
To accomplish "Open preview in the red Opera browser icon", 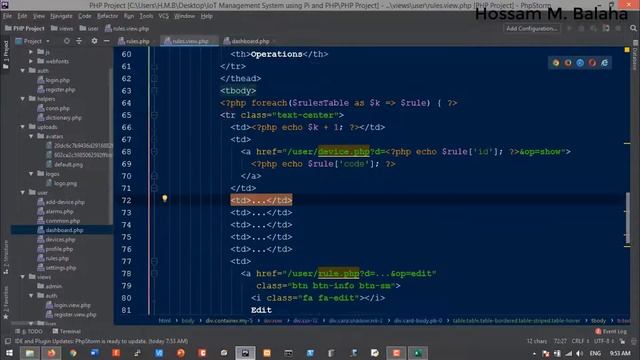I will click(592, 63).
